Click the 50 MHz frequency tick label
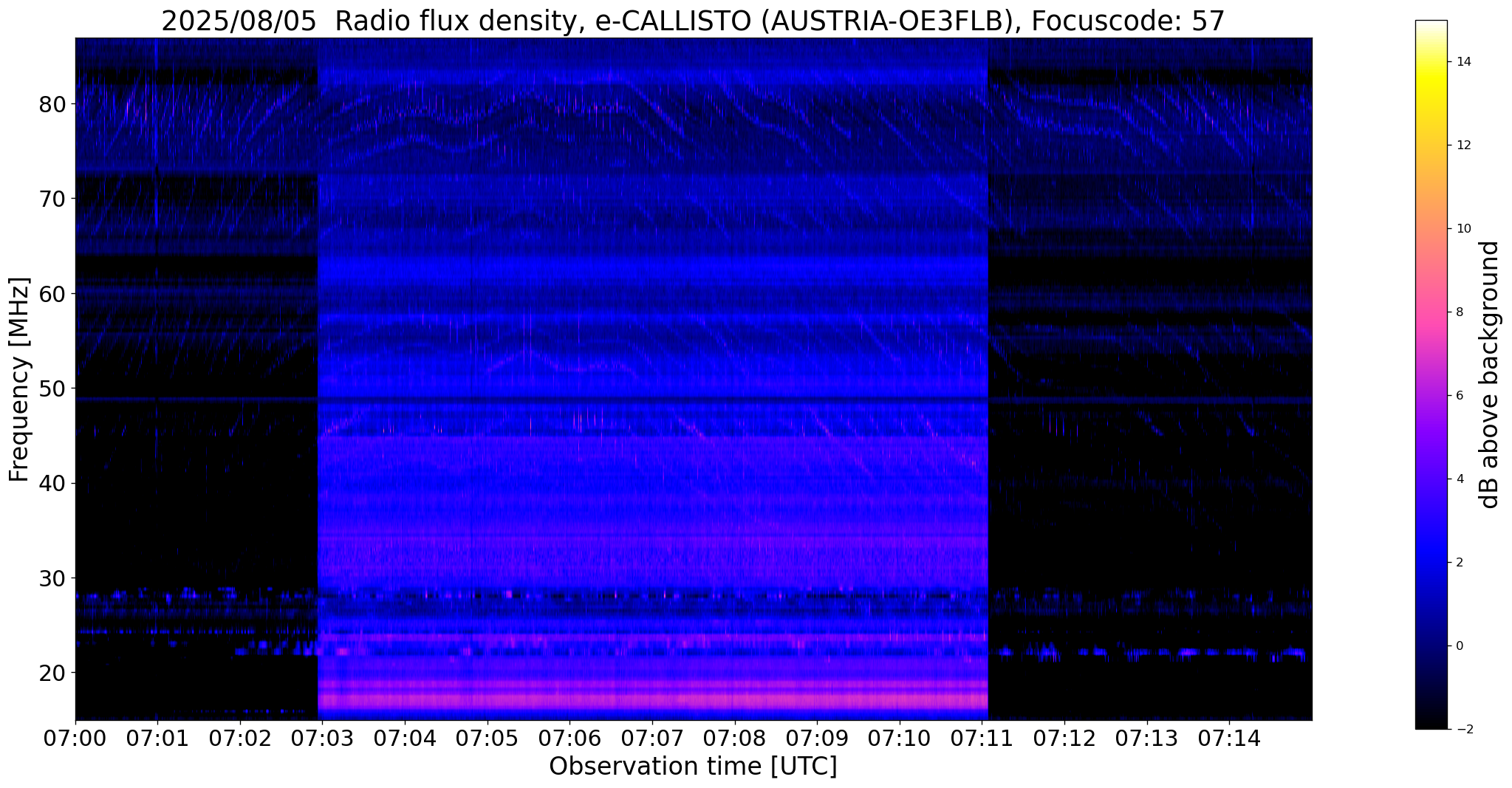Image resolution: width=1512 pixels, height=788 pixels. click(x=52, y=388)
